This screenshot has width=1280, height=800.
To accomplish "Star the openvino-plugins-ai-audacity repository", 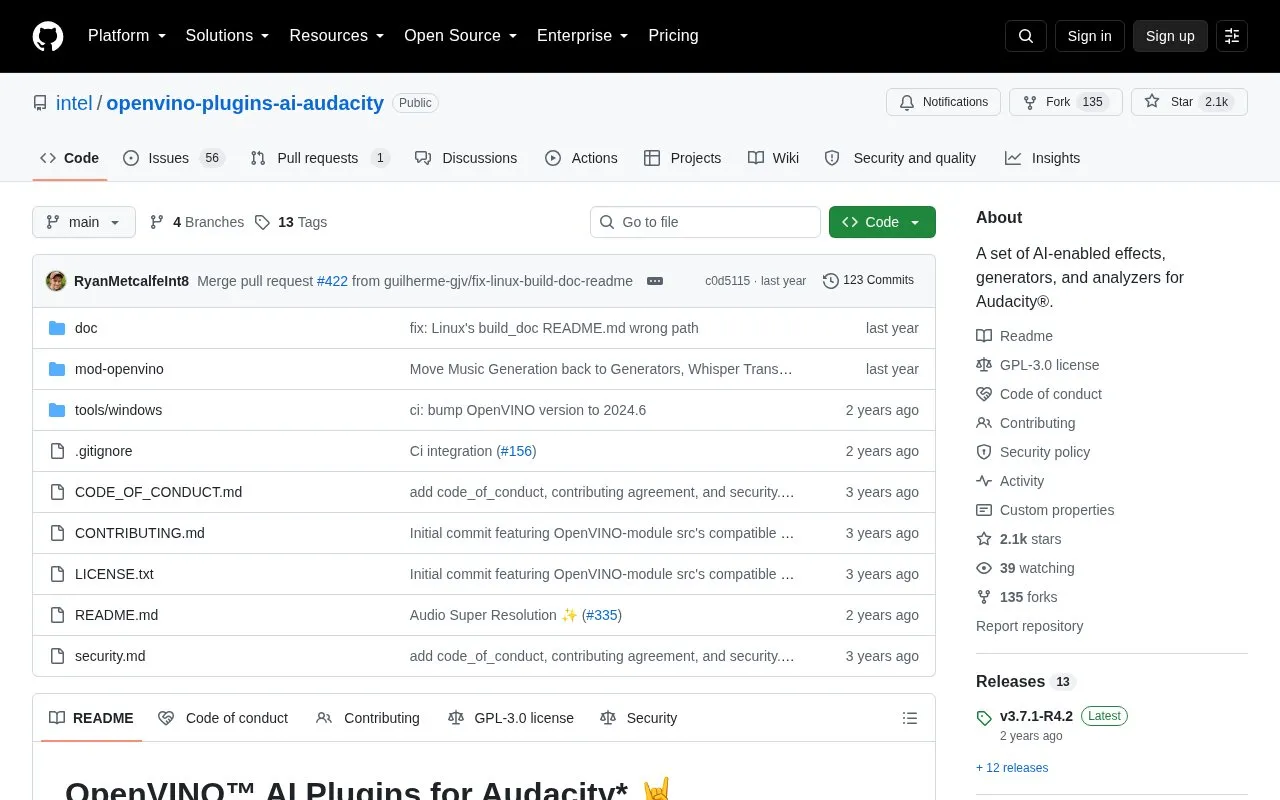I will click(x=1189, y=102).
